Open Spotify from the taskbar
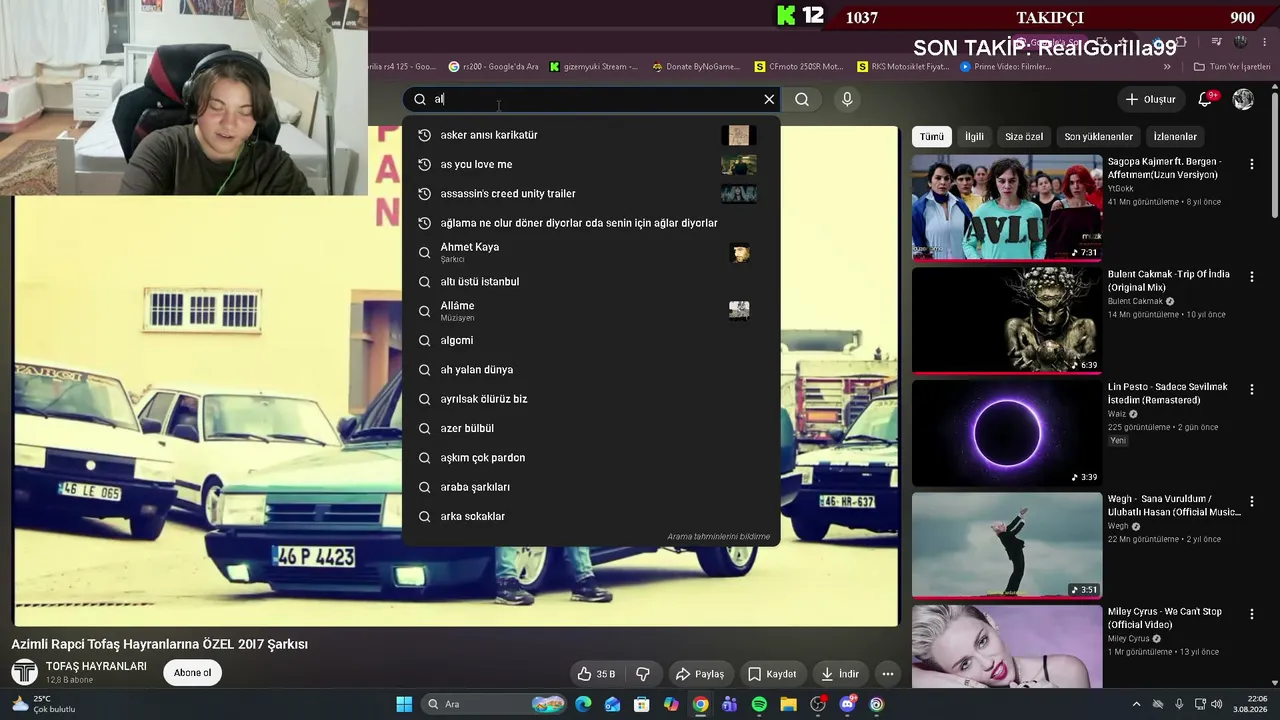 pyautogui.click(x=759, y=704)
